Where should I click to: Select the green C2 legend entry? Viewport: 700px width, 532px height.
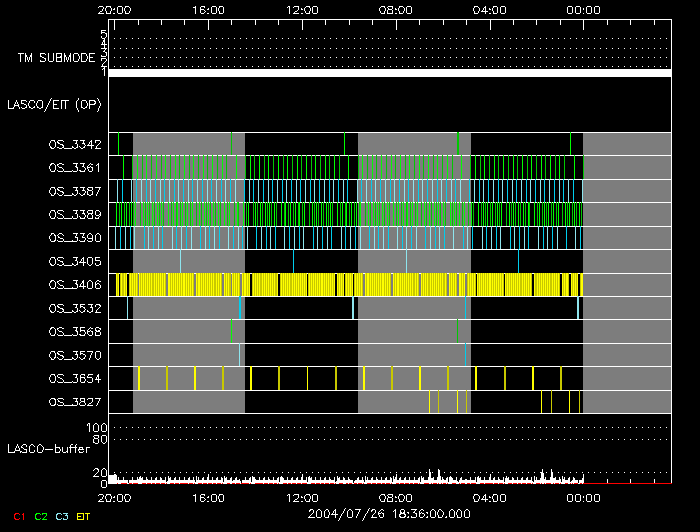[41, 515]
